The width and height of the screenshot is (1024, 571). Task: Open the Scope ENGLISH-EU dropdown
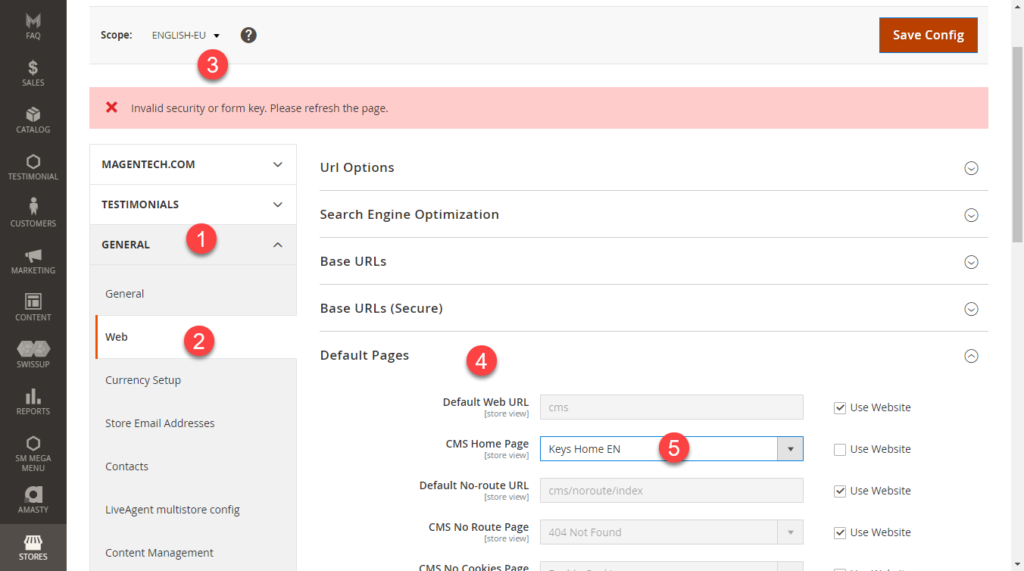[186, 35]
